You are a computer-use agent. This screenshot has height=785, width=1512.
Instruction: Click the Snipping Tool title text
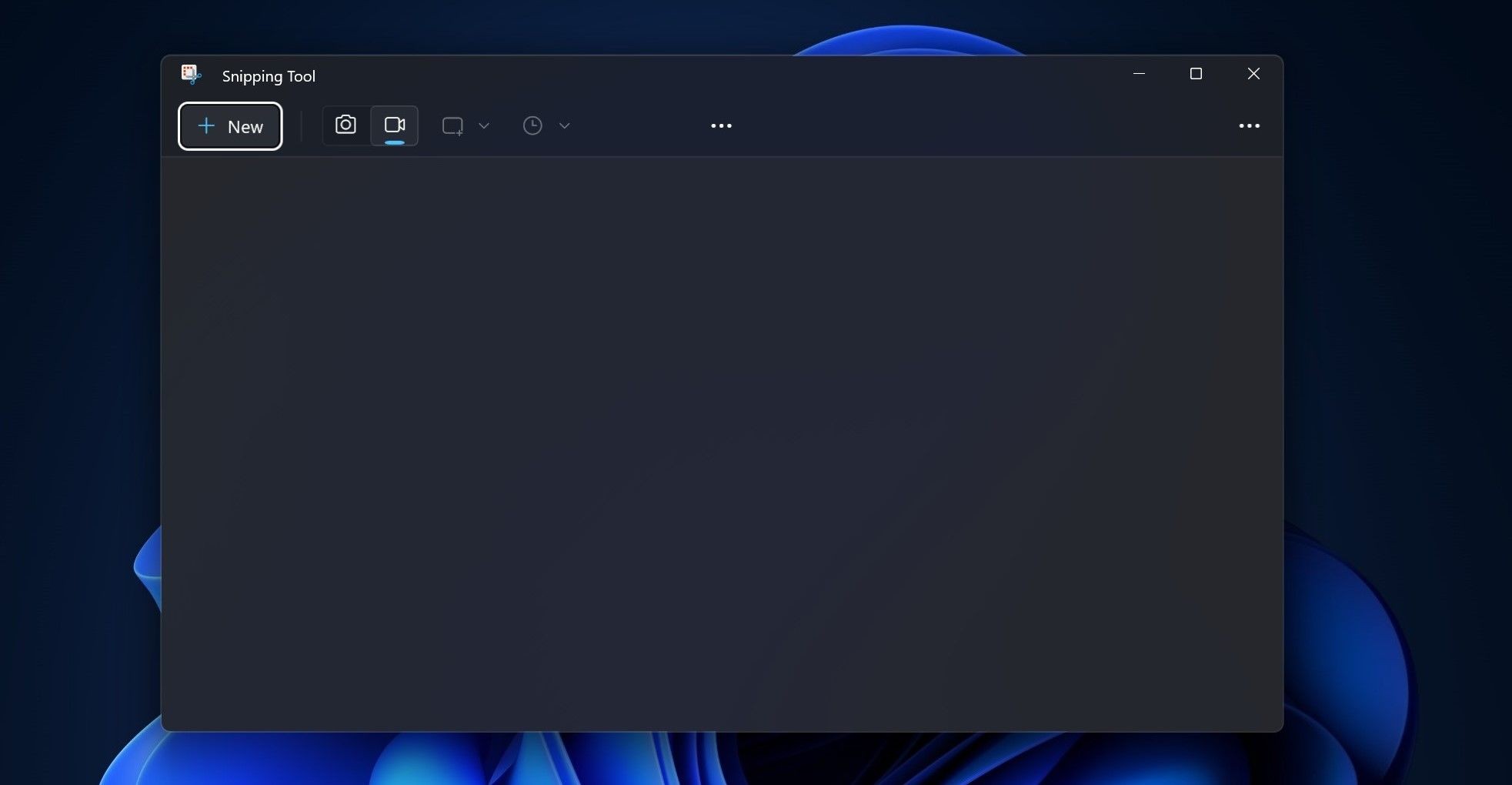(x=269, y=76)
